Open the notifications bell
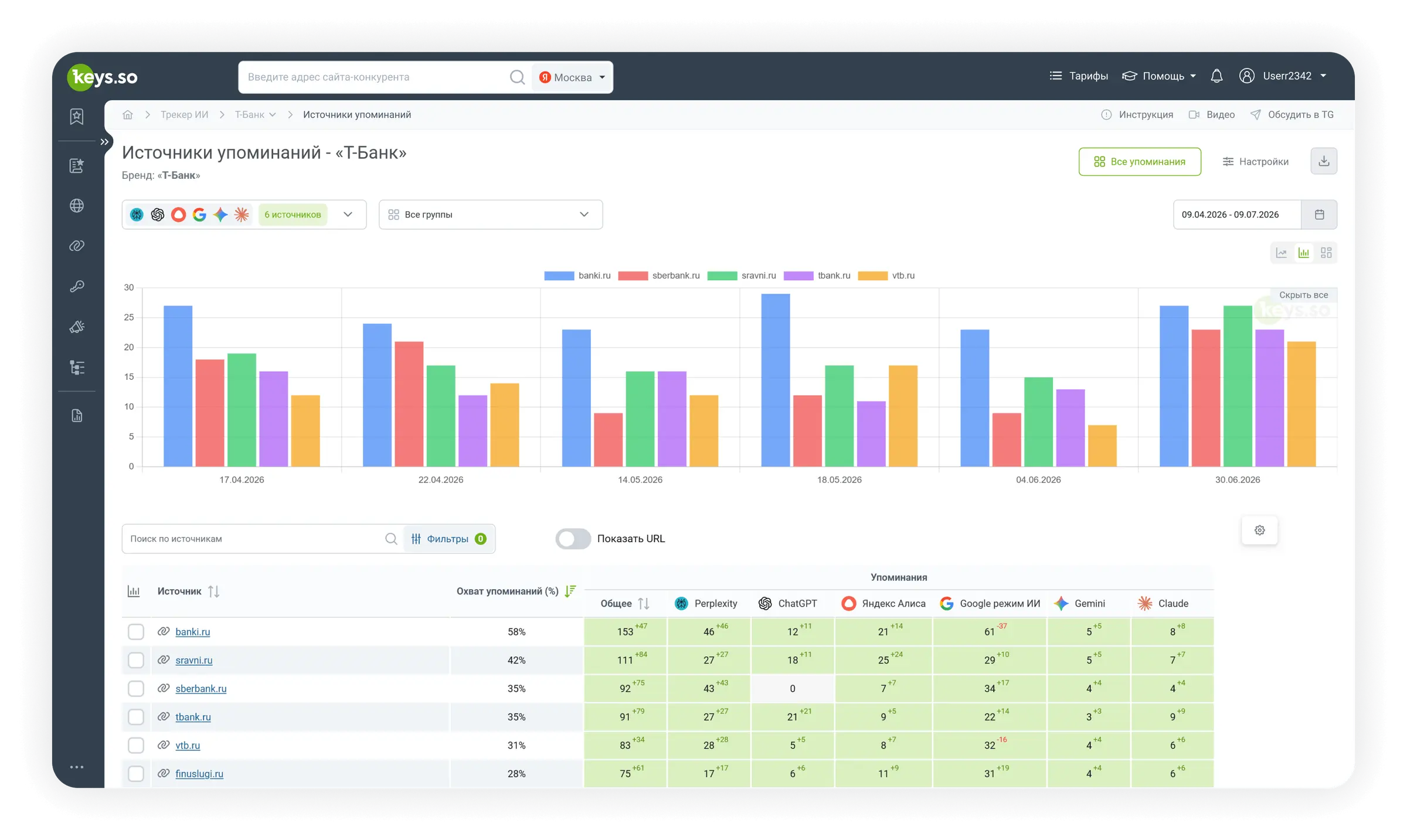The image size is (1407, 840). point(1216,76)
